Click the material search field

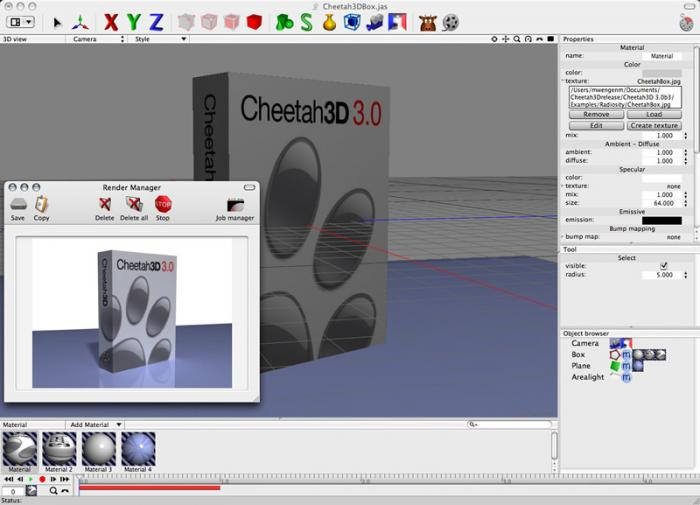[x=509, y=425]
